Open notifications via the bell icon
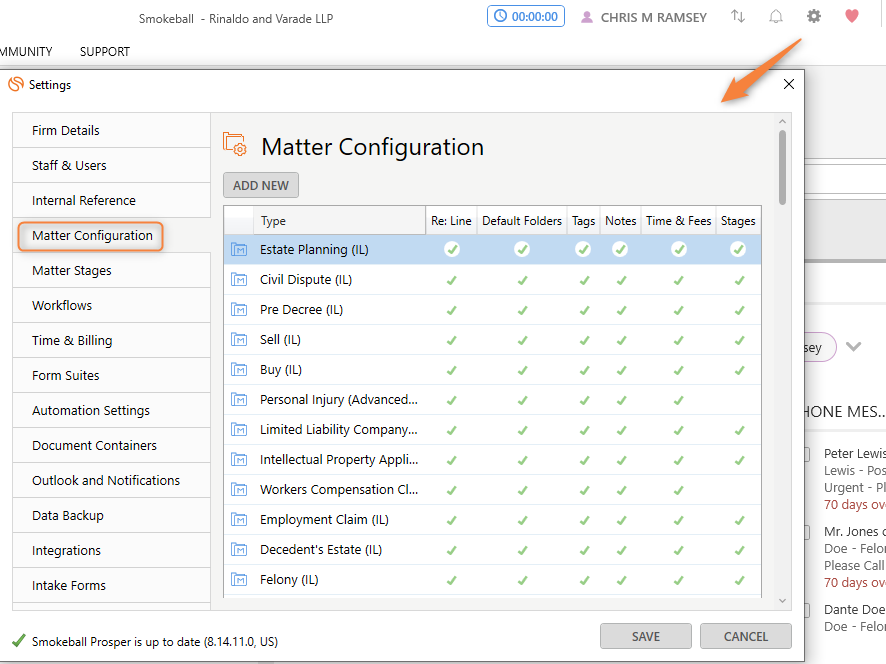Screen dimensions: 886x664 [x=776, y=16]
